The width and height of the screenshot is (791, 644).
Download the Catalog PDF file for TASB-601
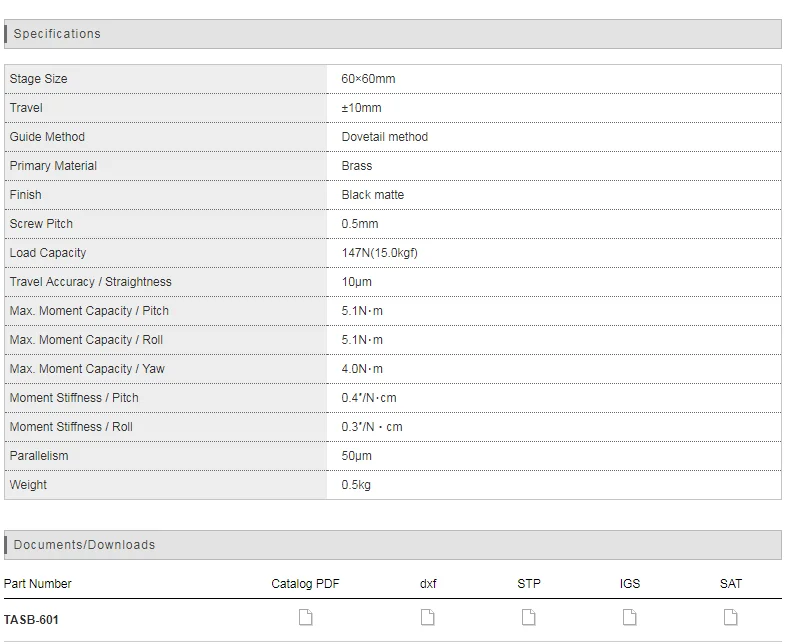pyautogui.click(x=306, y=618)
